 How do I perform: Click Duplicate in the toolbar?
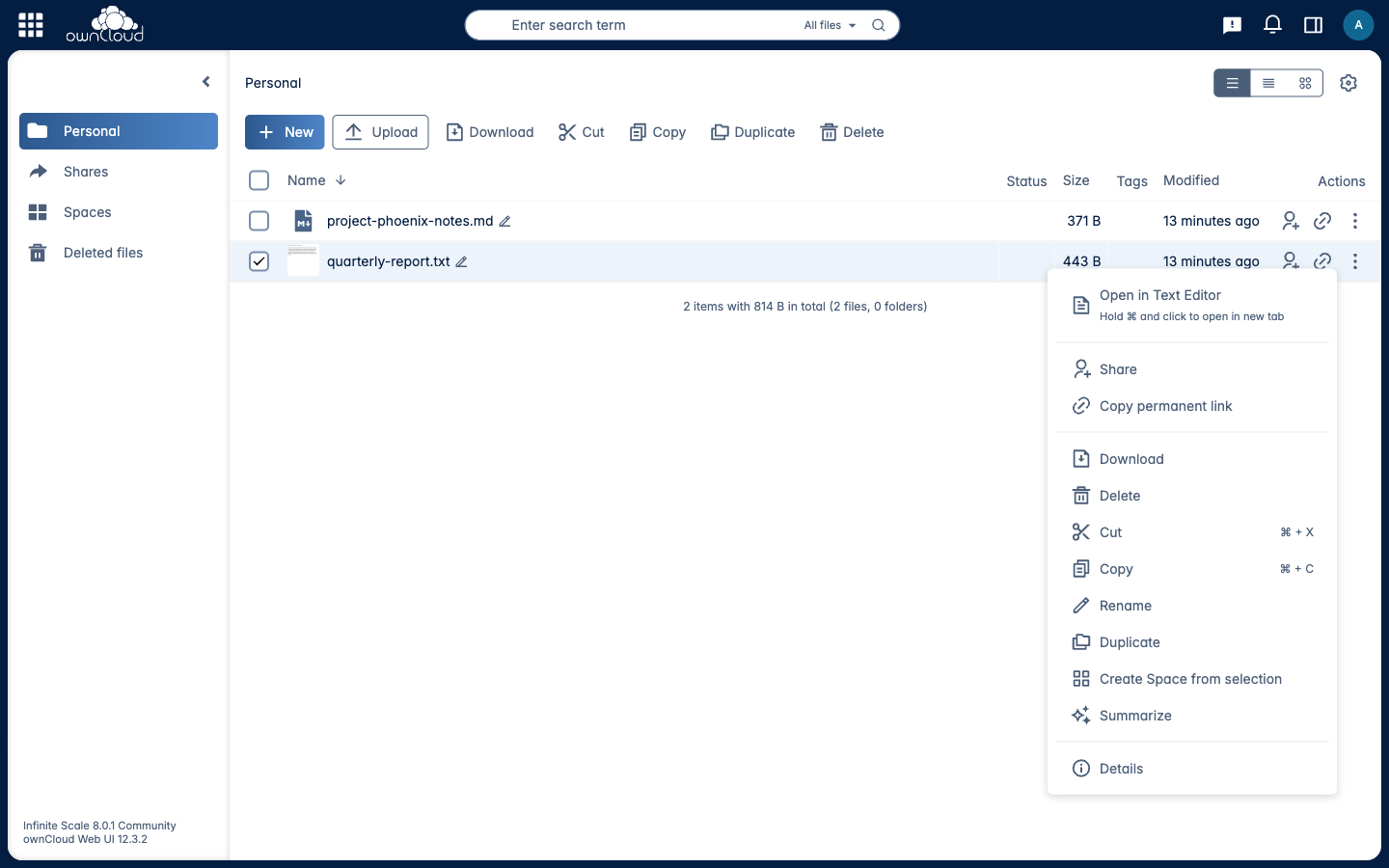[753, 132]
